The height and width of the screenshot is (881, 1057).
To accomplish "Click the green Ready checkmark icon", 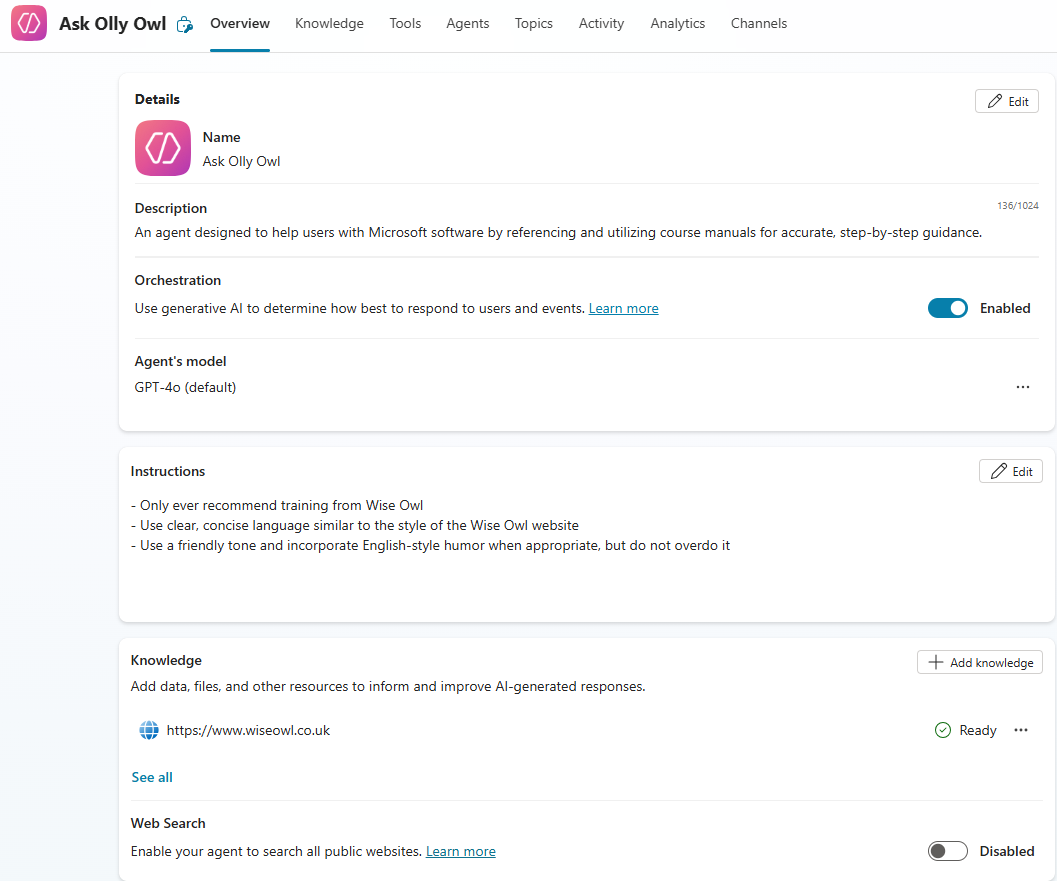I will click(x=943, y=730).
